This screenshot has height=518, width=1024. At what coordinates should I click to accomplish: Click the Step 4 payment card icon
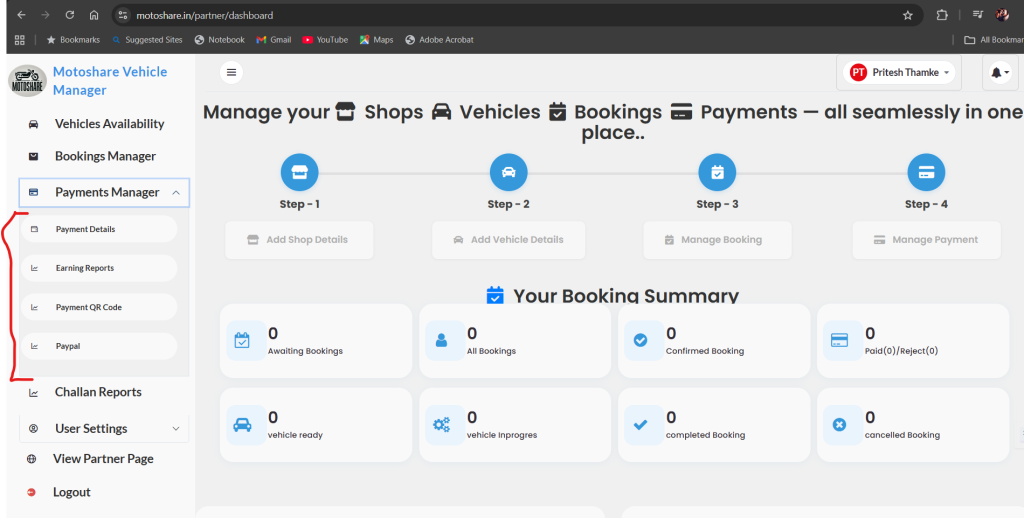pos(926,172)
